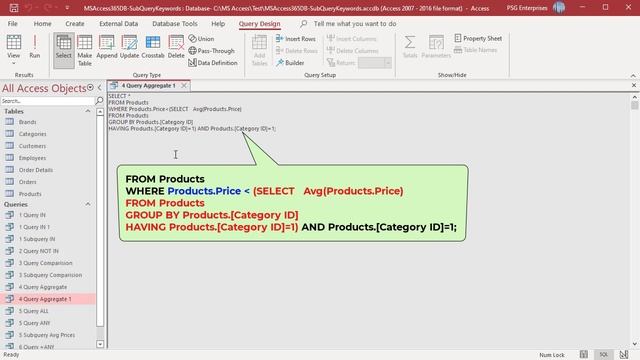Open All Access Objects dropdown menu
The height and width of the screenshot is (360, 640).
click(x=90, y=88)
